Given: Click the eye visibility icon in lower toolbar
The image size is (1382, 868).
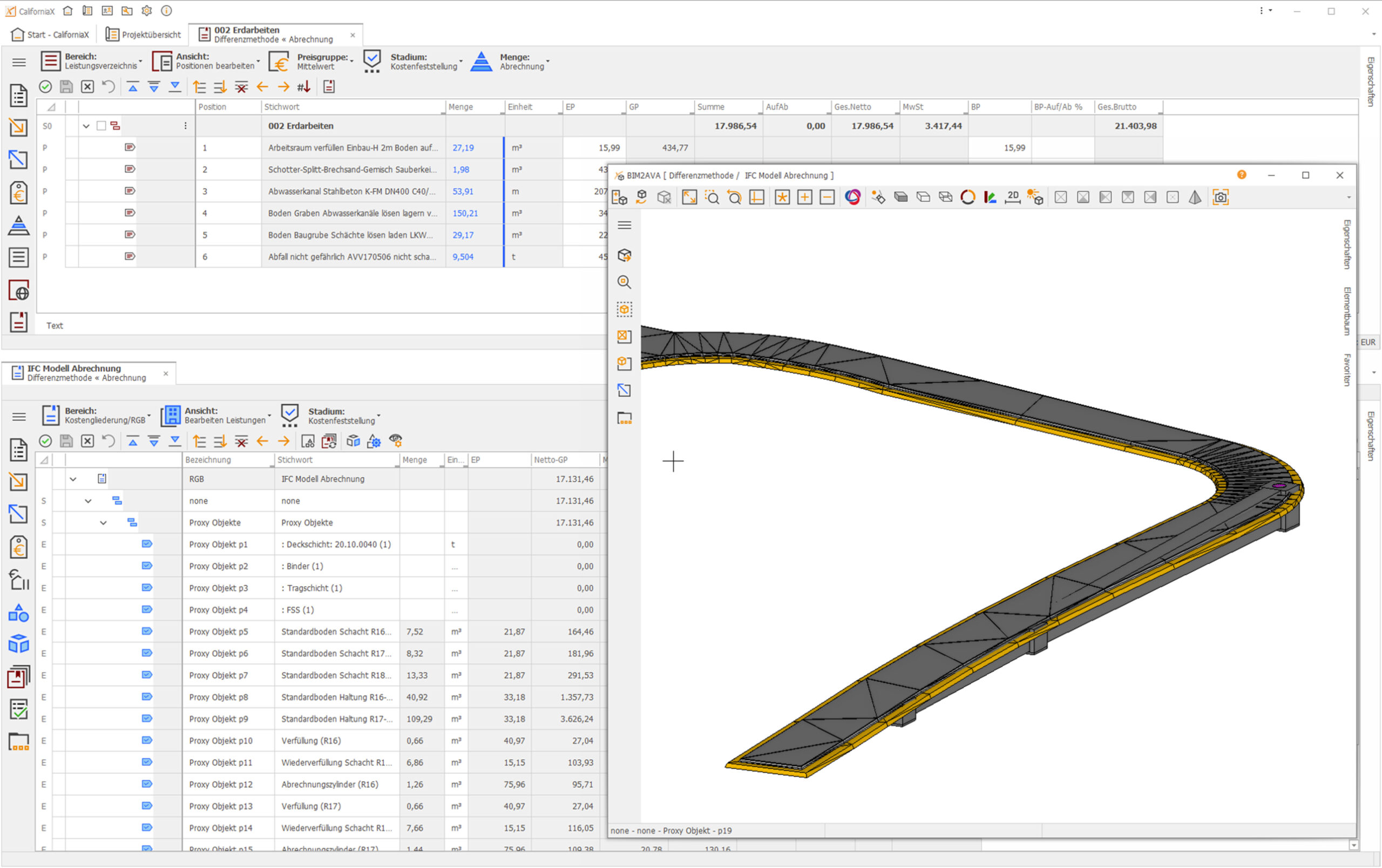Looking at the screenshot, I should point(395,440).
